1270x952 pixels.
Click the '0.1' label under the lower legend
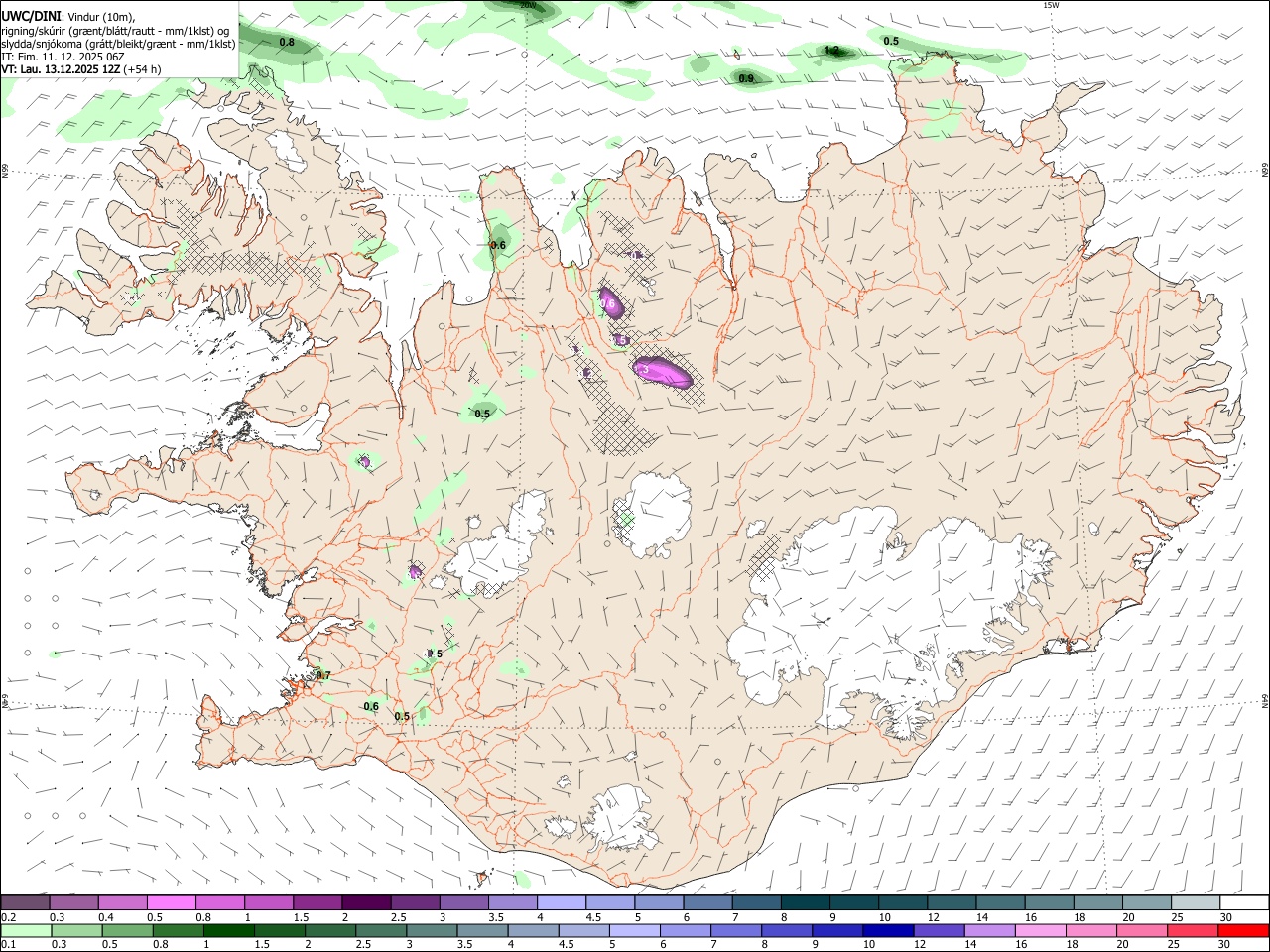tap(8, 944)
